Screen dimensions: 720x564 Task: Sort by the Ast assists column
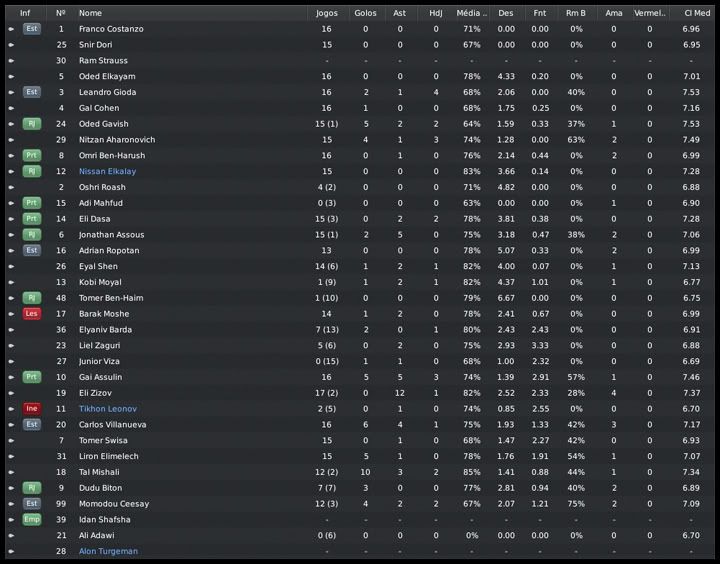(x=400, y=13)
